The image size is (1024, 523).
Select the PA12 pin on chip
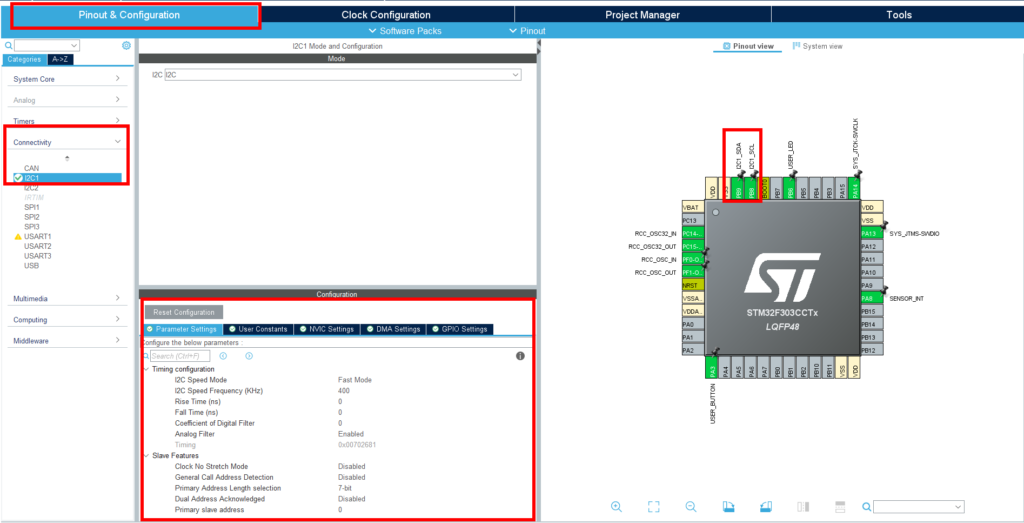(x=872, y=246)
